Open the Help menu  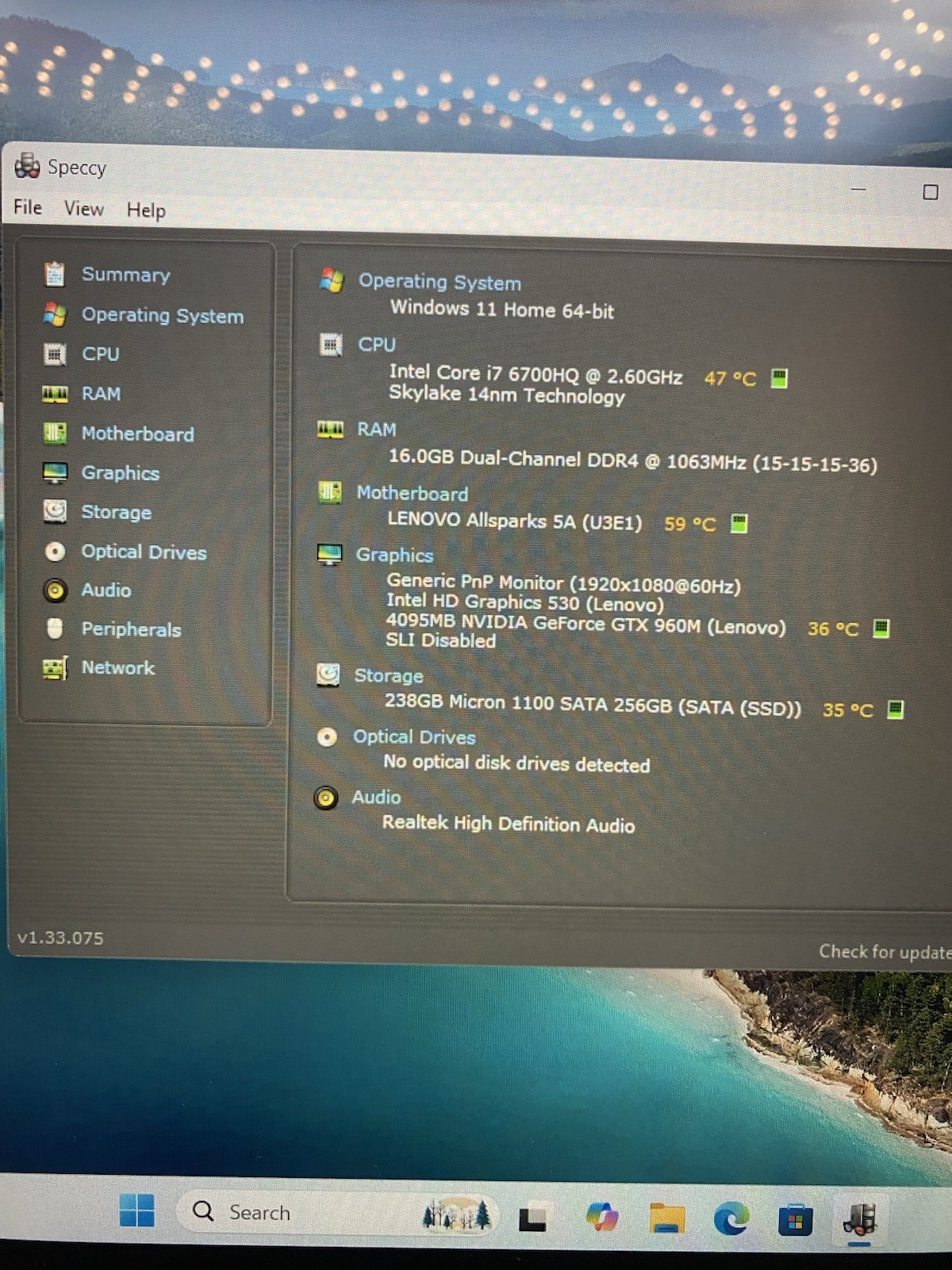coord(146,210)
